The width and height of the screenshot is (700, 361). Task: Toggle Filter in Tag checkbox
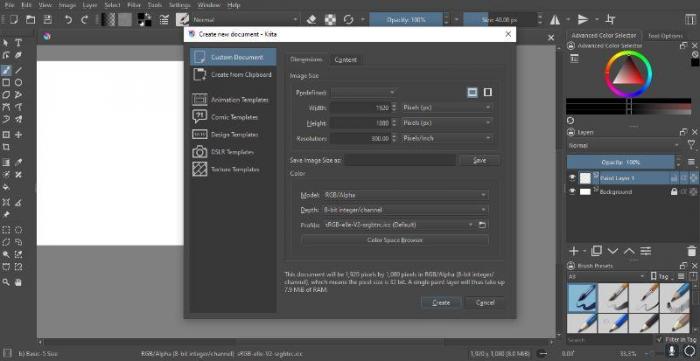tap(659, 339)
